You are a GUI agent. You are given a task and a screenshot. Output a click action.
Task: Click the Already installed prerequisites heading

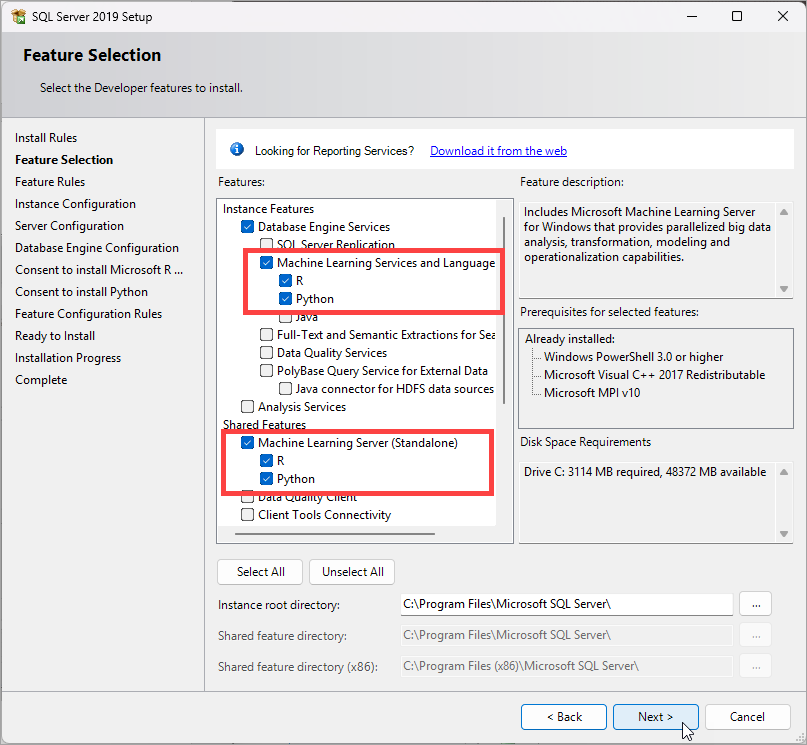coord(570,339)
